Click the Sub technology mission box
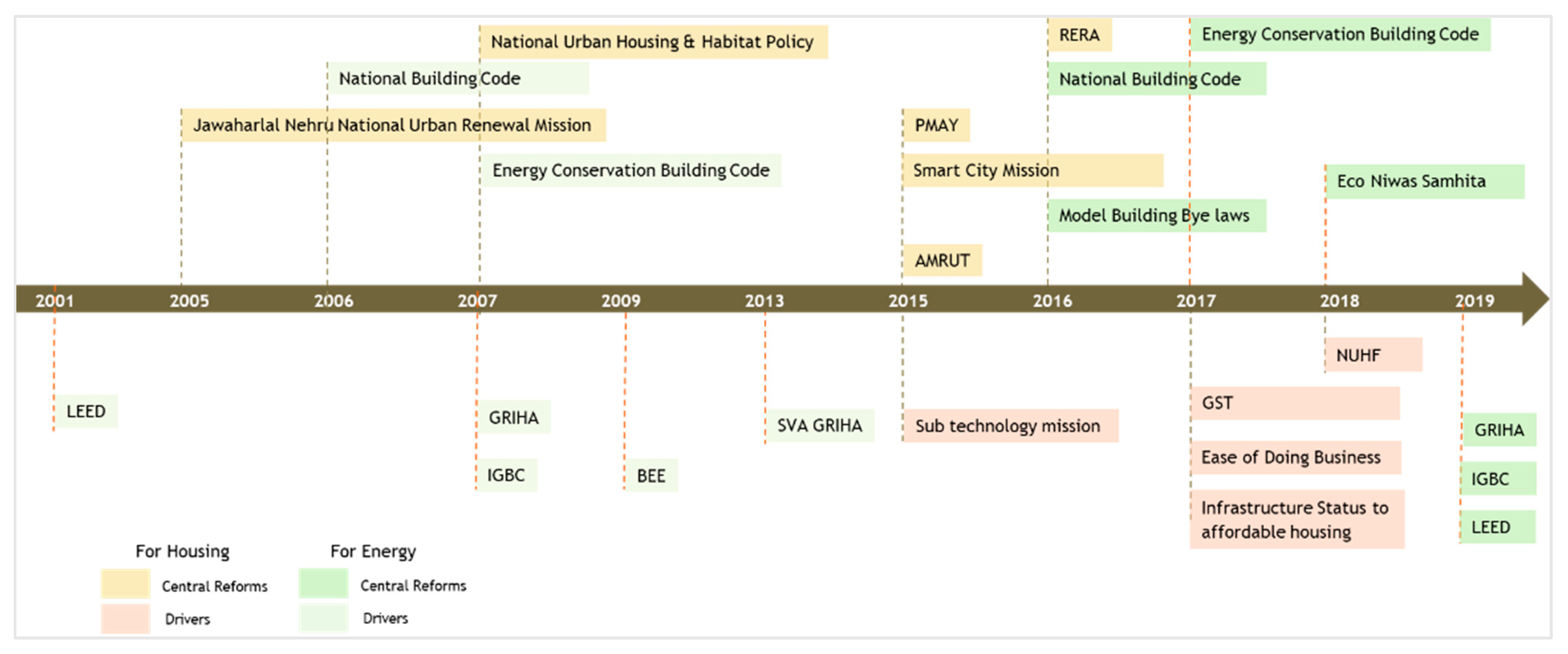This screenshot has height=654, width=1568. pyautogui.click(x=1010, y=425)
